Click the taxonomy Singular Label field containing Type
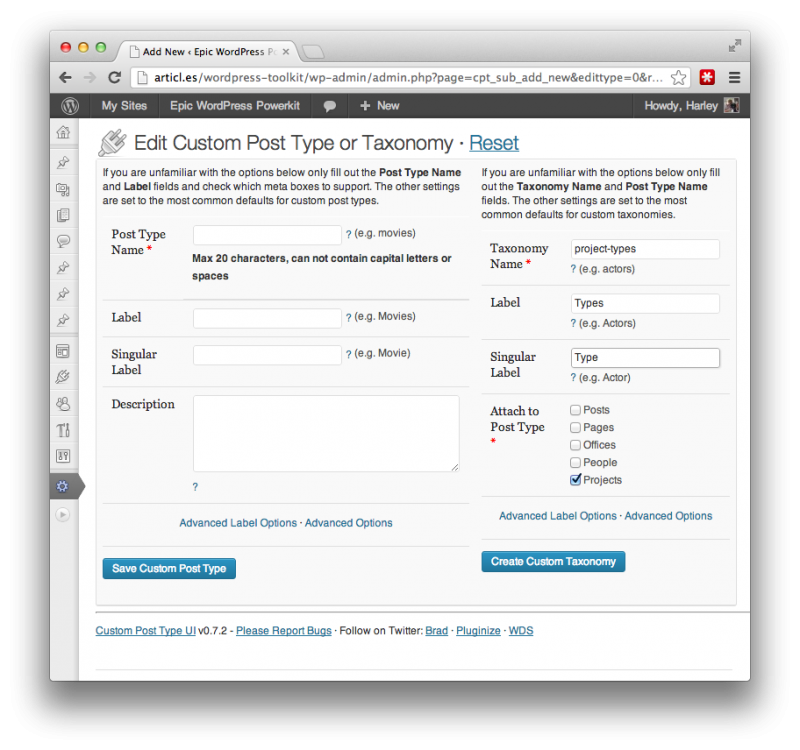 coord(645,358)
